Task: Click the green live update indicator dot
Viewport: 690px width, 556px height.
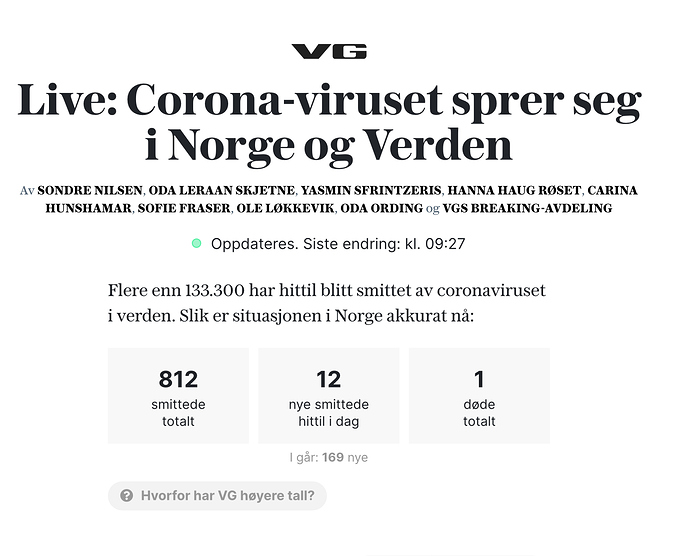Action: (196, 243)
